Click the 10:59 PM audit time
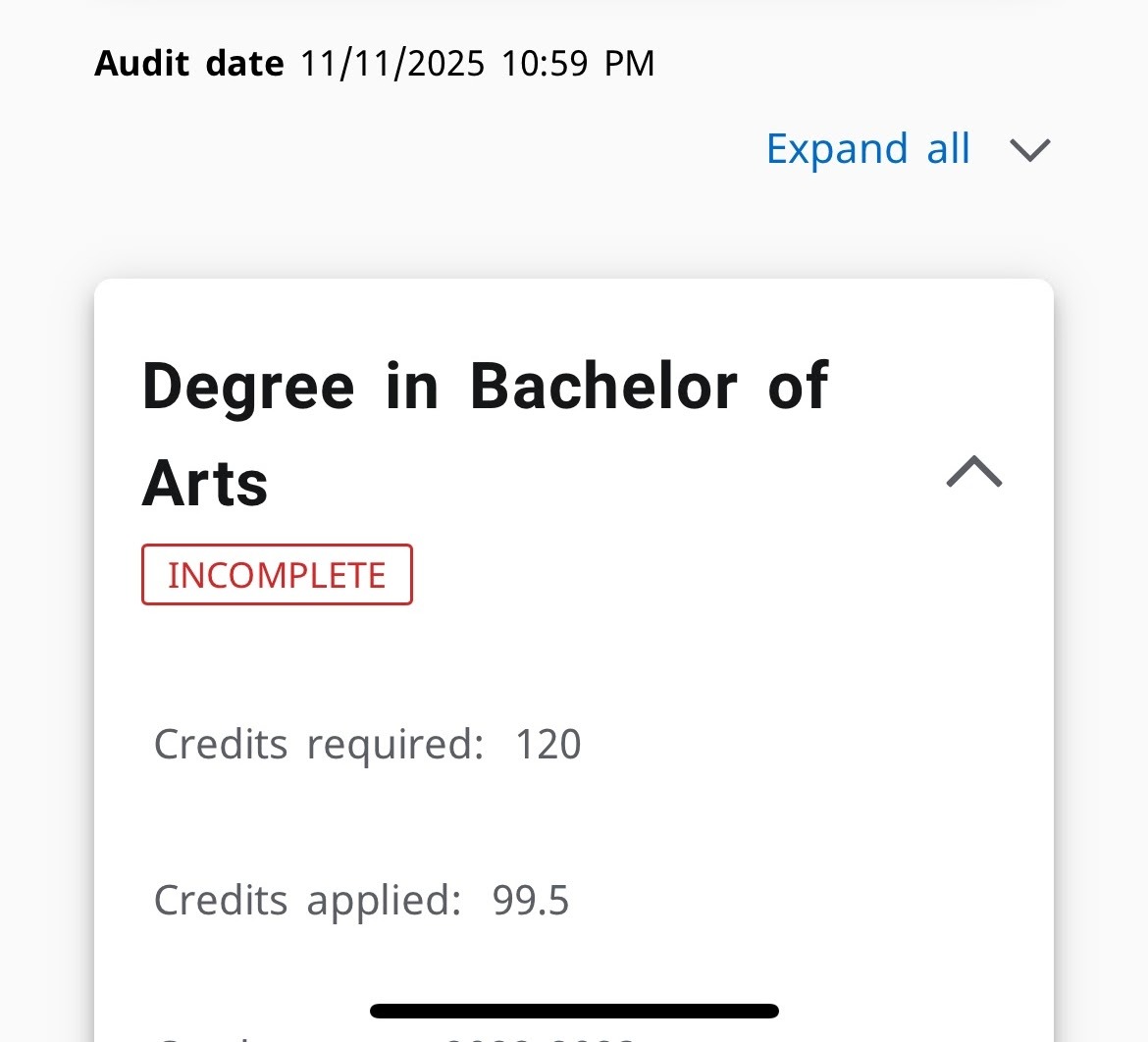1148x1042 pixels. coord(578,65)
